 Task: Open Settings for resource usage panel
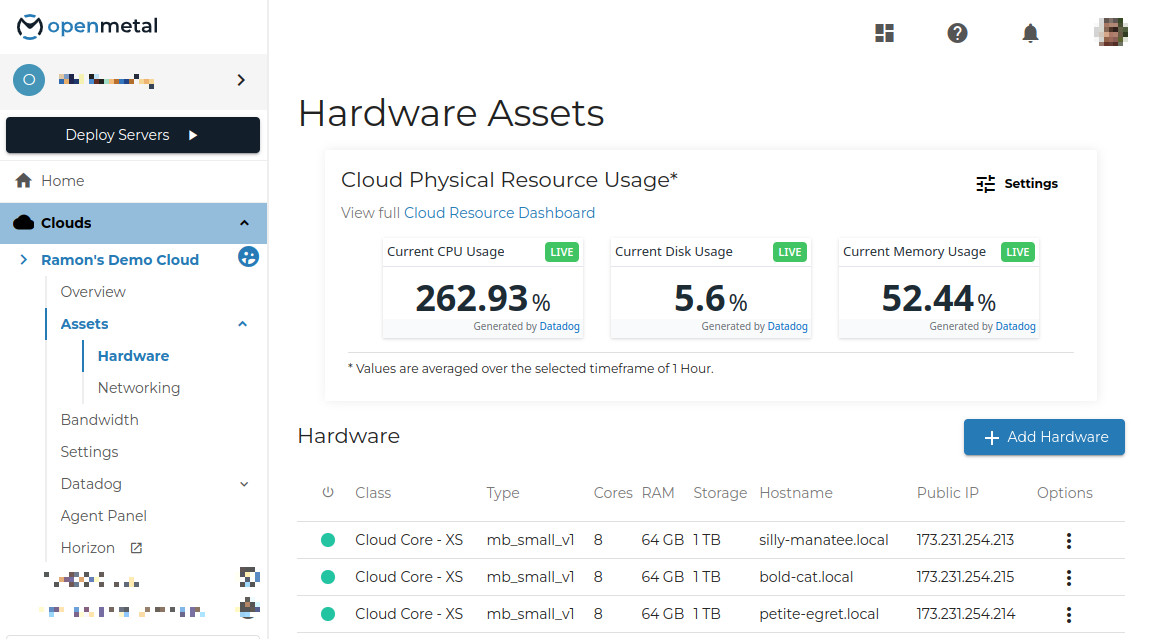[1017, 184]
